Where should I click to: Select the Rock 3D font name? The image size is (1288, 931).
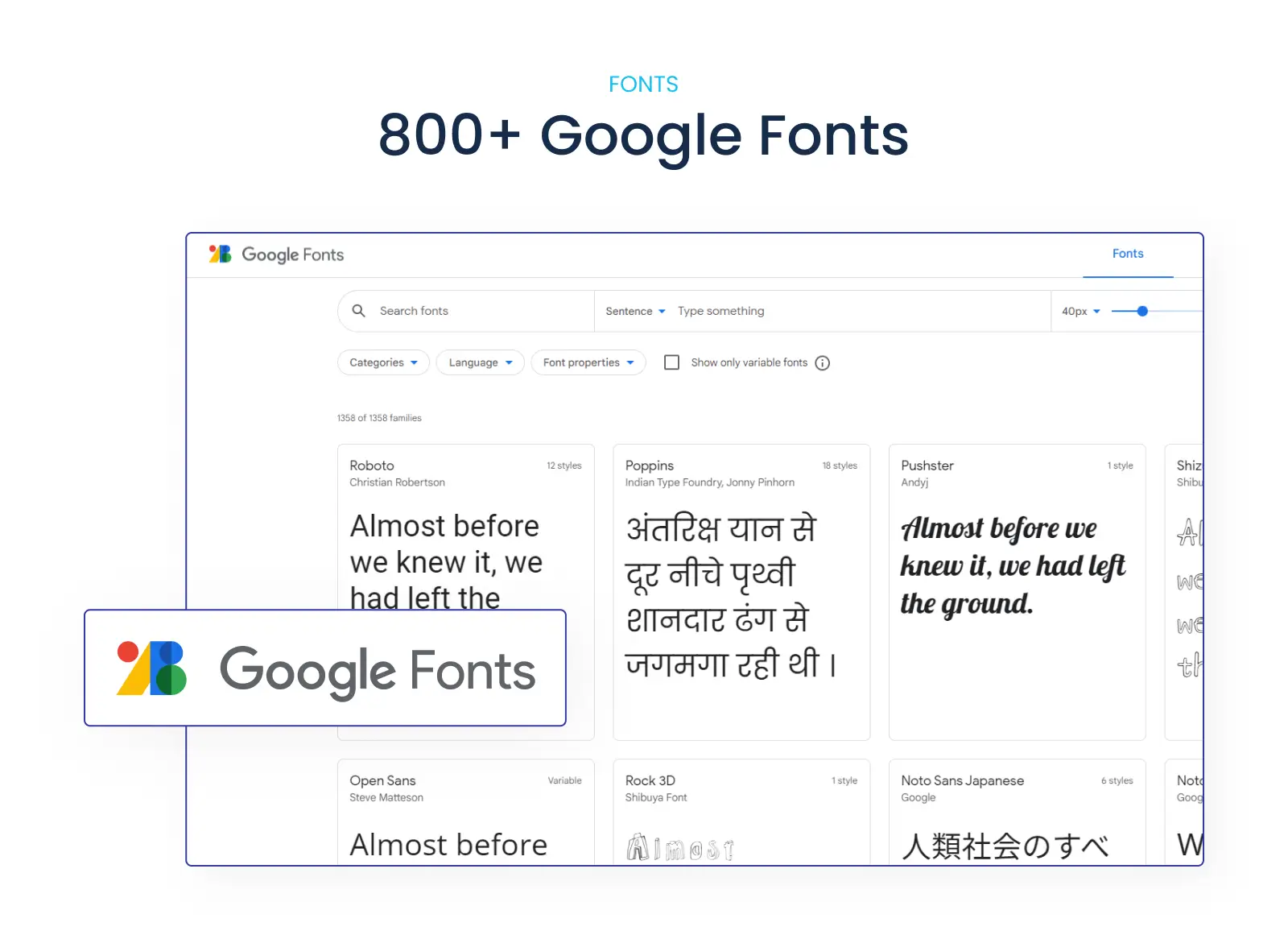pos(650,780)
